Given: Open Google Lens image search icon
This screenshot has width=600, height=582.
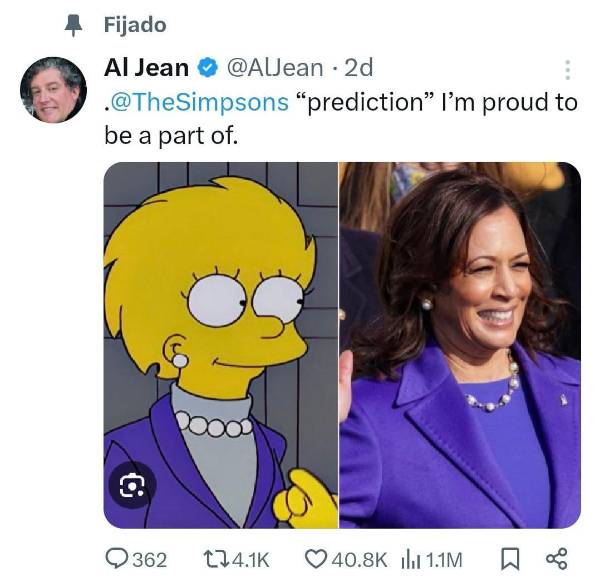Looking at the screenshot, I should pos(132,485).
